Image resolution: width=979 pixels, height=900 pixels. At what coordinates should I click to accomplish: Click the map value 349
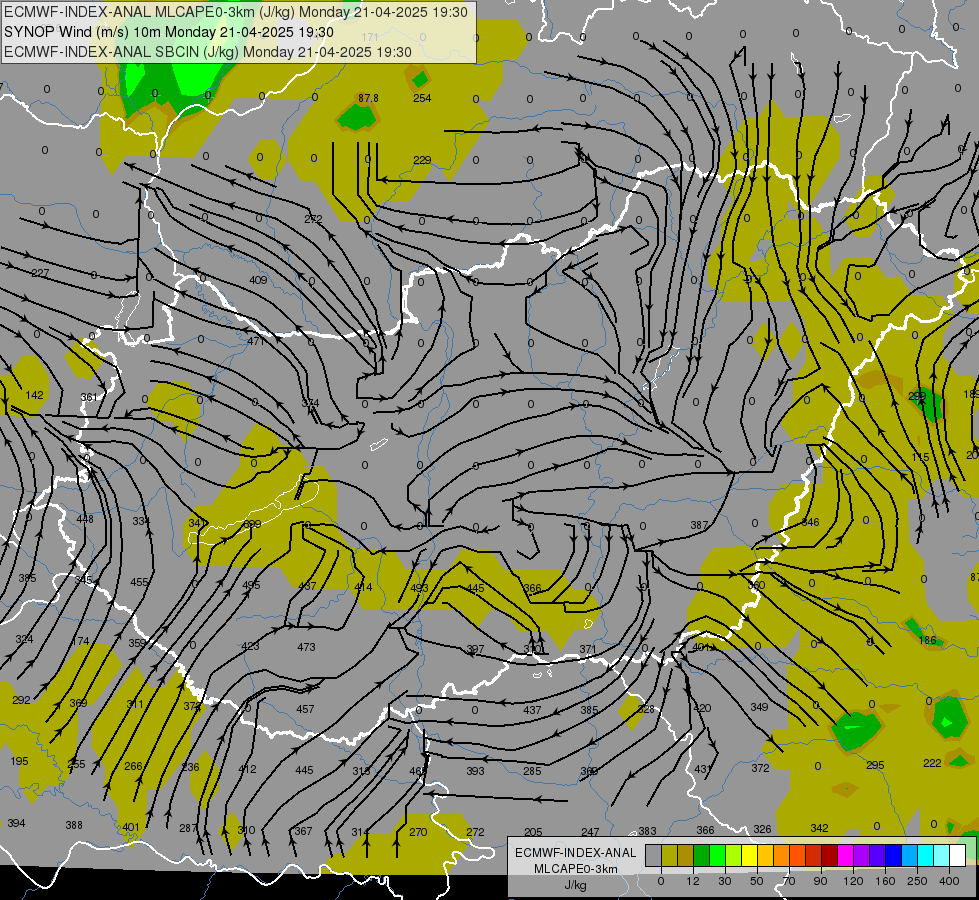pyautogui.click(x=759, y=707)
